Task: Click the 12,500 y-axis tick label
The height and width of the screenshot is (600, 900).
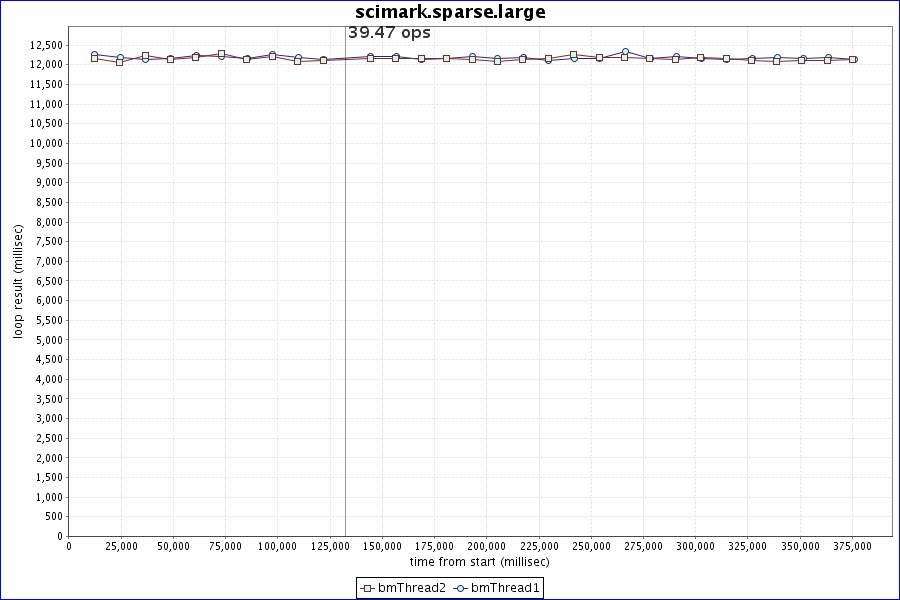Action: coord(46,45)
